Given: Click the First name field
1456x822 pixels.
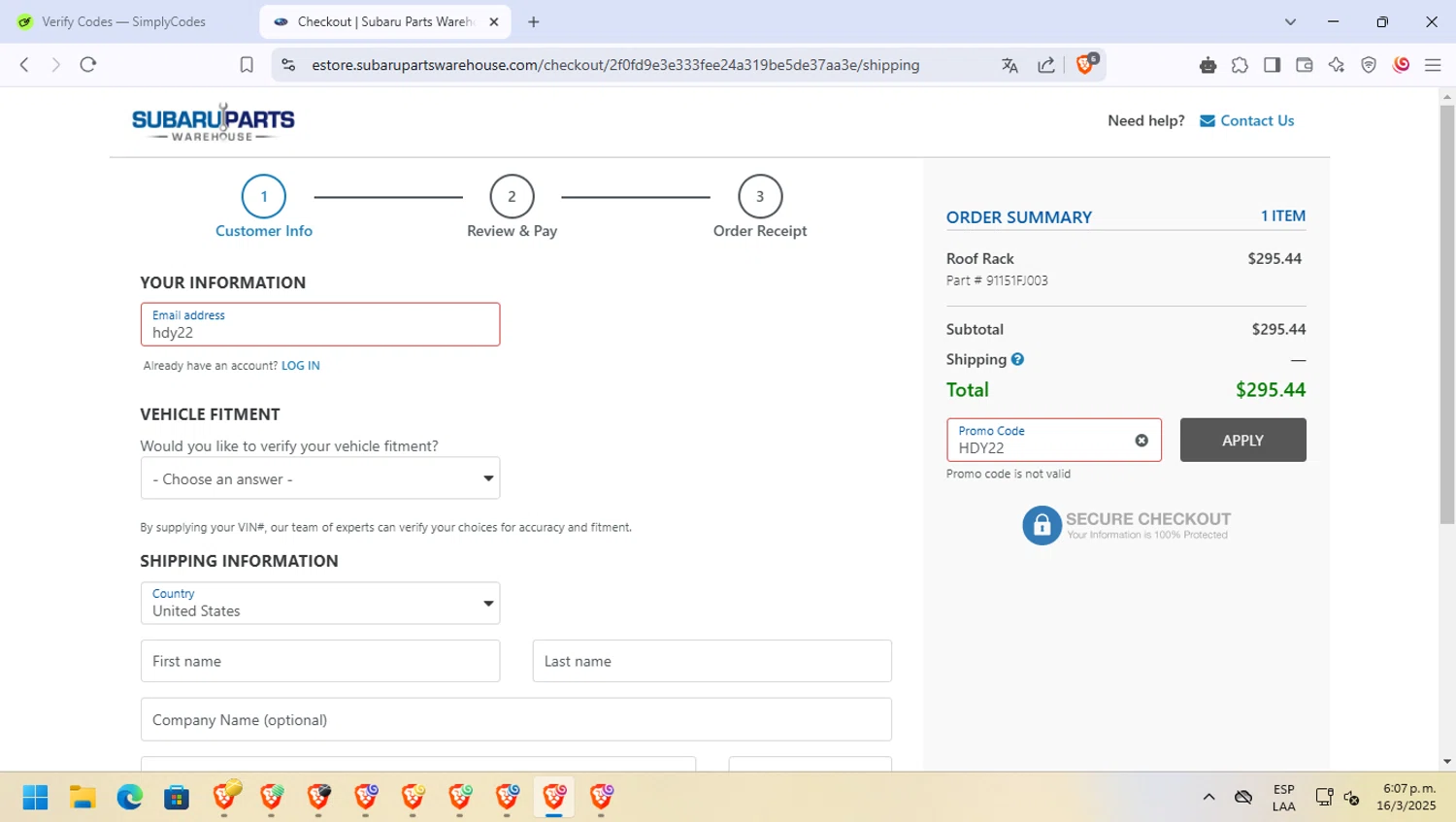Looking at the screenshot, I should [x=320, y=661].
